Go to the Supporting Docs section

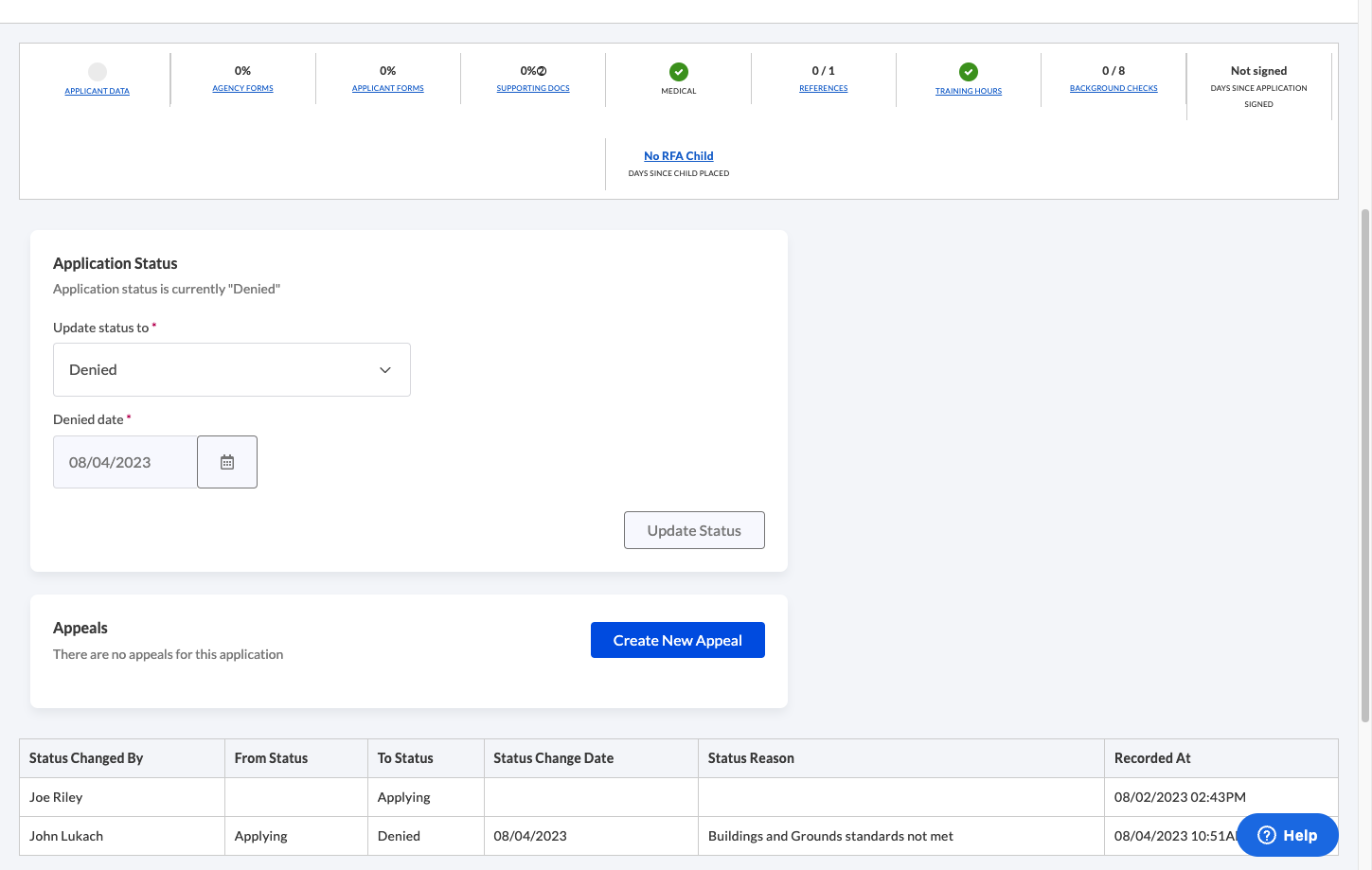click(x=533, y=88)
